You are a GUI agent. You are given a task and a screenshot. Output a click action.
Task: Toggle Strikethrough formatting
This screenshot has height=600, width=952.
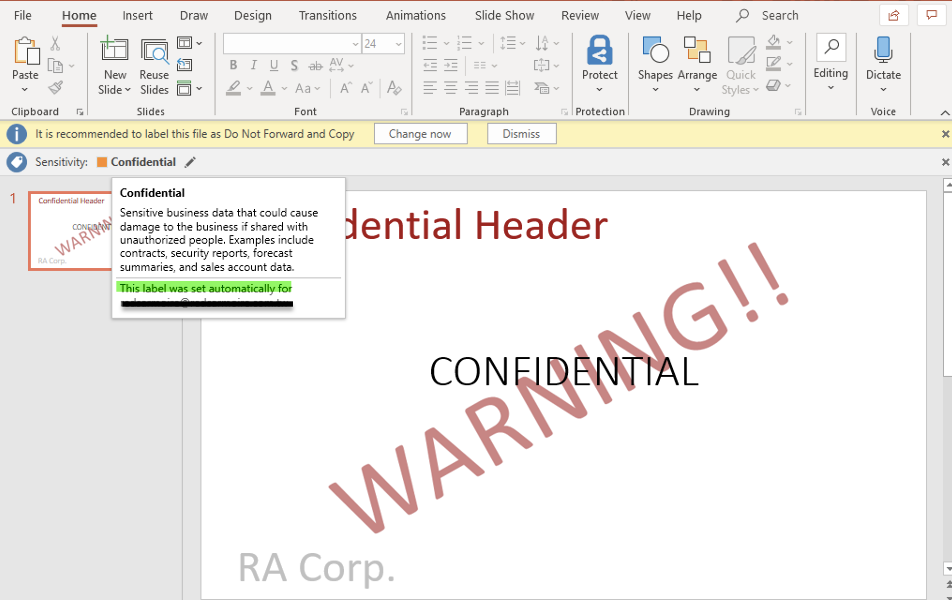pyautogui.click(x=315, y=66)
